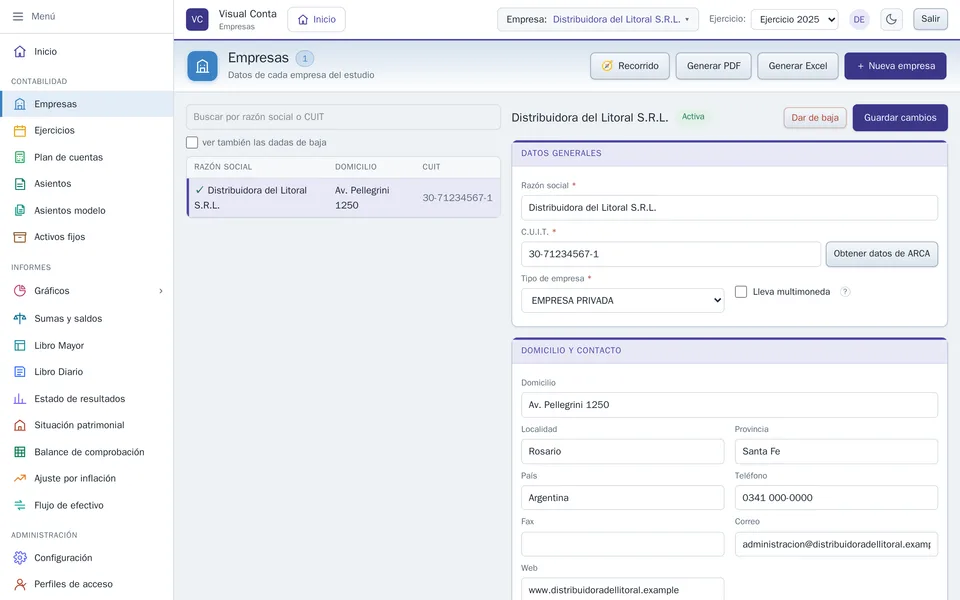
Task: Expand the Gráficos submenu chevron
Action: tap(161, 291)
